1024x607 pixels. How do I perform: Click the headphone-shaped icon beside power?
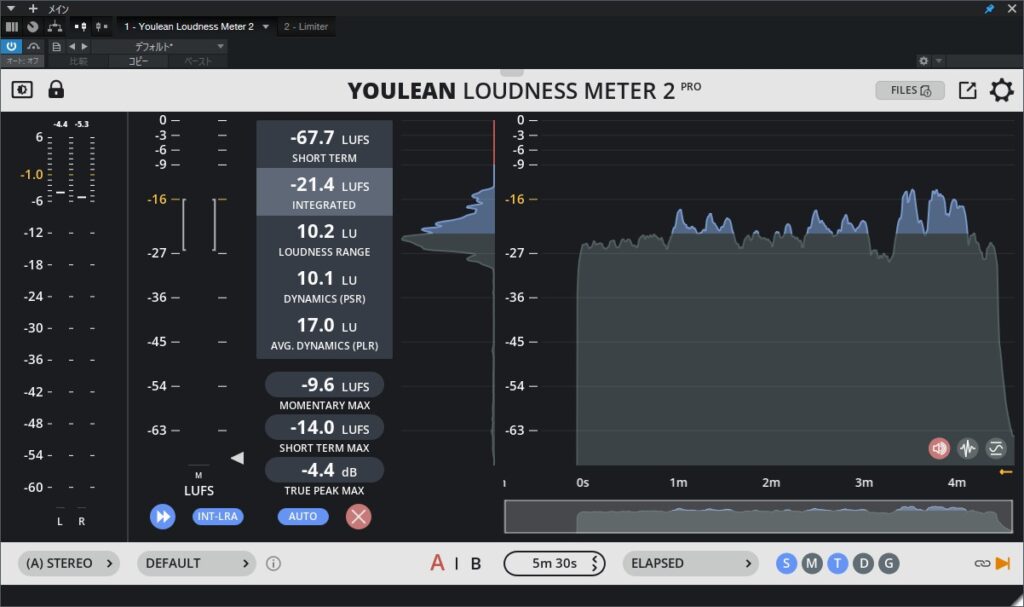33,46
